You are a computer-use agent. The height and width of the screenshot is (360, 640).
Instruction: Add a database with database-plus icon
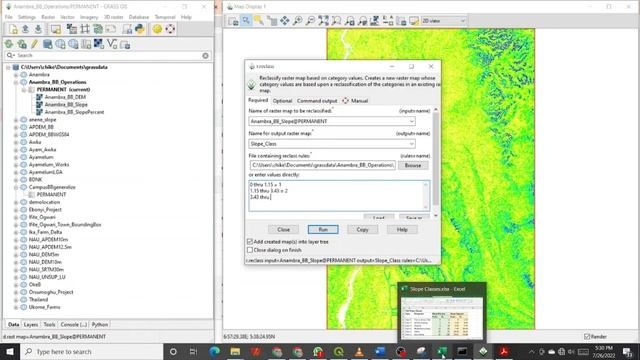click(x=47, y=44)
